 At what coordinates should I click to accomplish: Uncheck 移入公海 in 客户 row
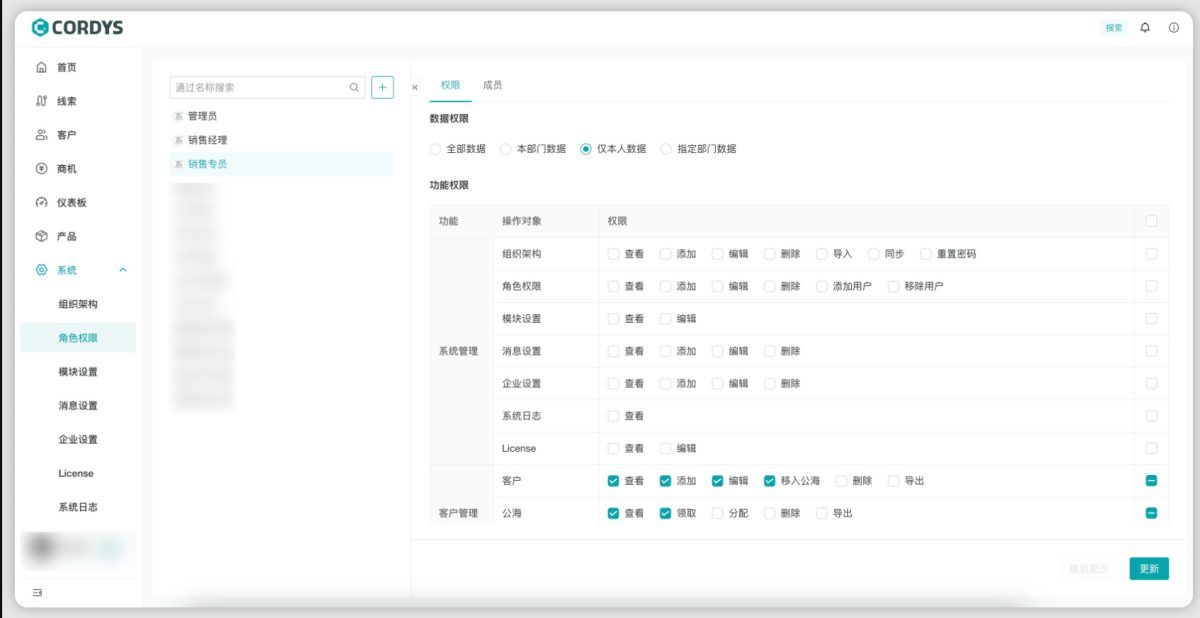770,481
